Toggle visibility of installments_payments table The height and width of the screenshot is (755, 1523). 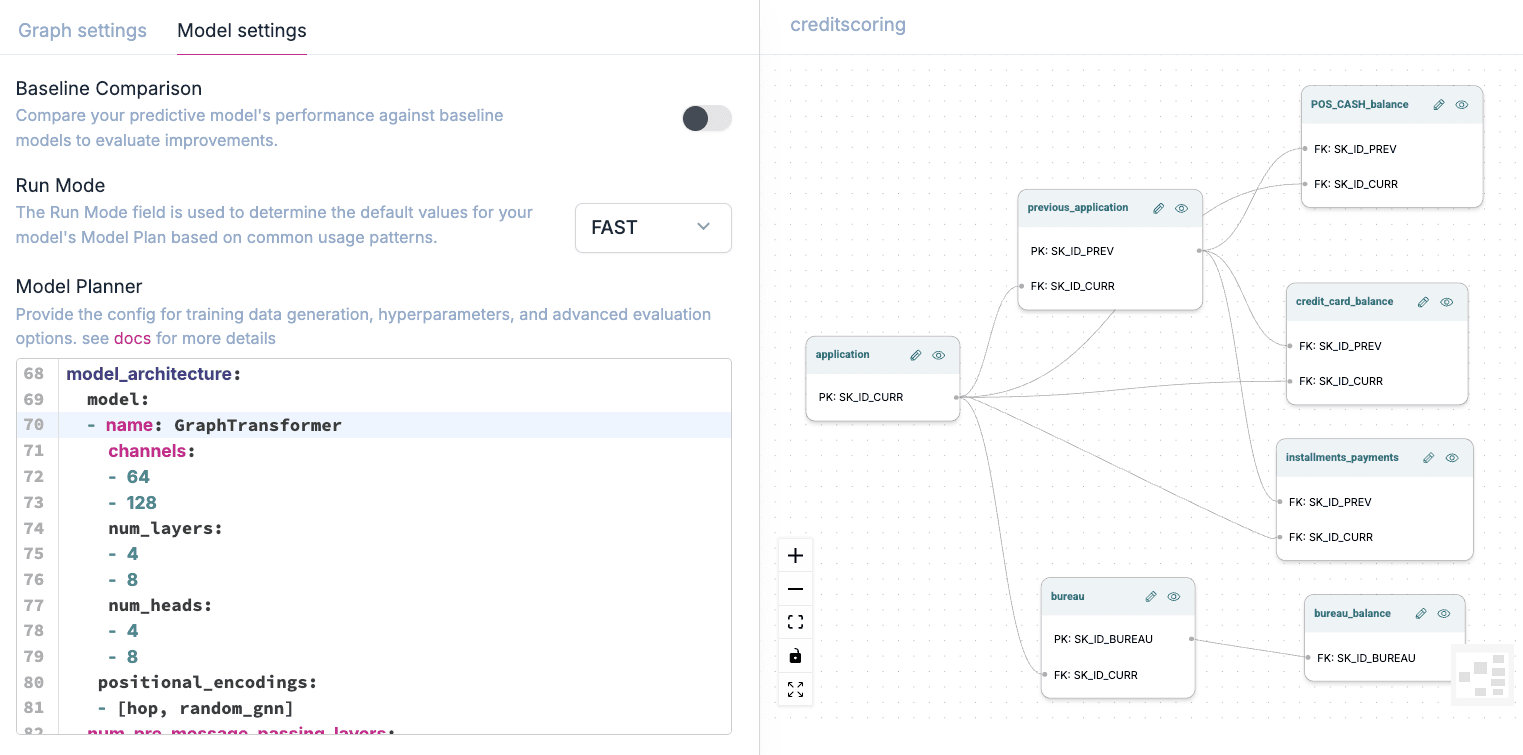pos(1452,457)
